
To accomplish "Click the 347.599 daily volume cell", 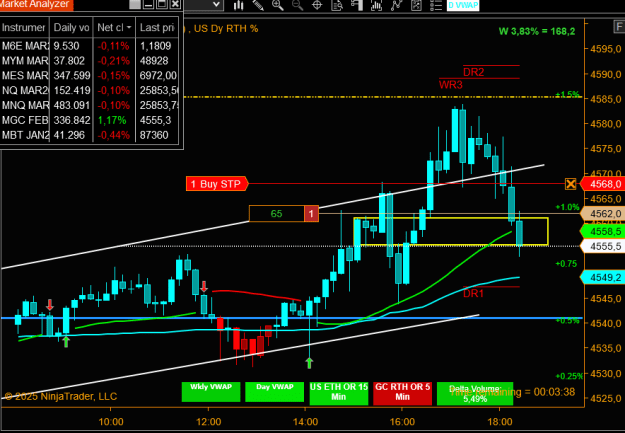I will (72, 75).
